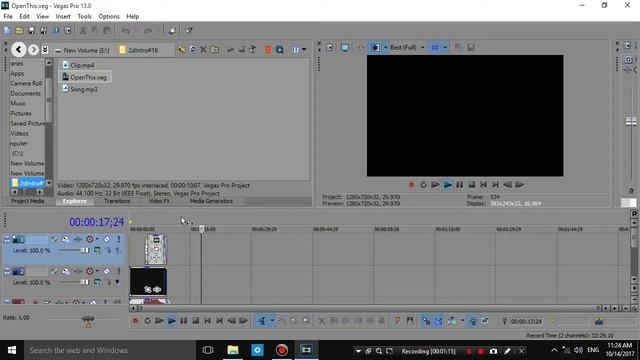Open the Tools menu
Image resolution: width=640 pixels, height=360 pixels.
point(84,16)
